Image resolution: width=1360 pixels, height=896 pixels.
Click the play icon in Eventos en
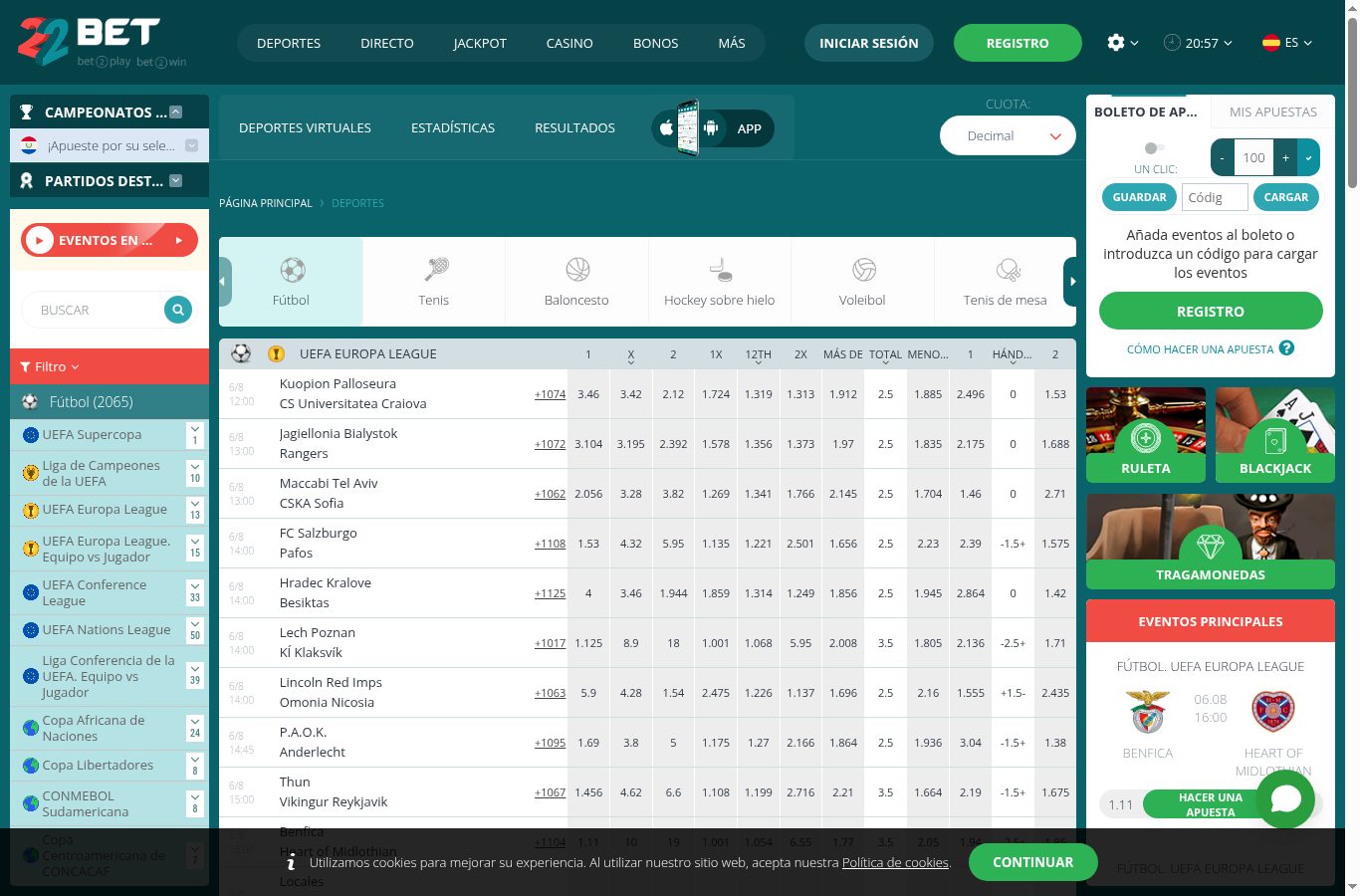pos(39,240)
